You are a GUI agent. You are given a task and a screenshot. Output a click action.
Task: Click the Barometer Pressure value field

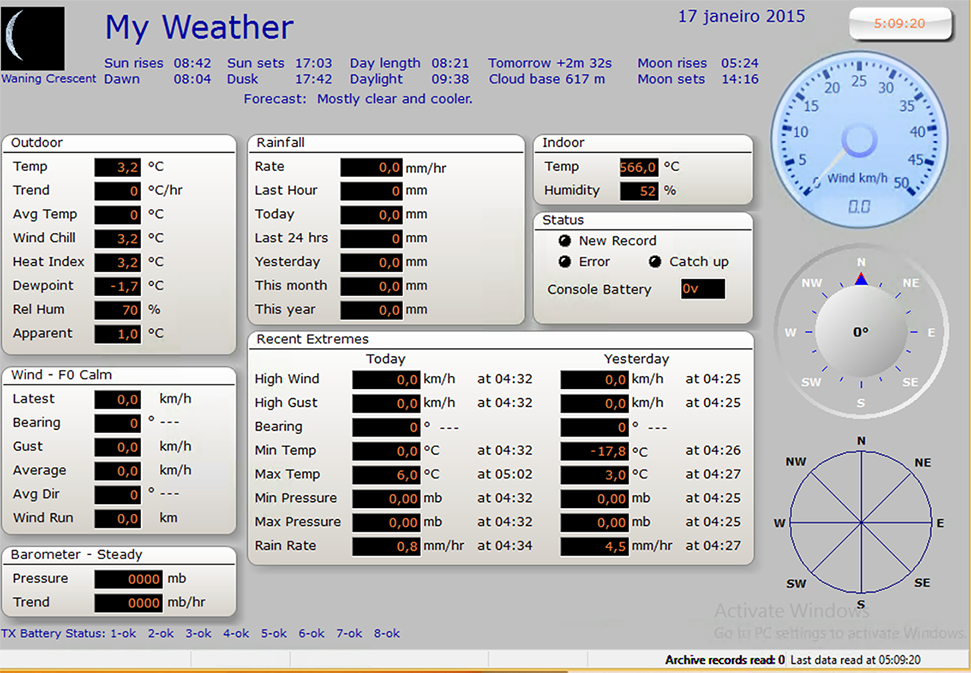pos(128,578)
